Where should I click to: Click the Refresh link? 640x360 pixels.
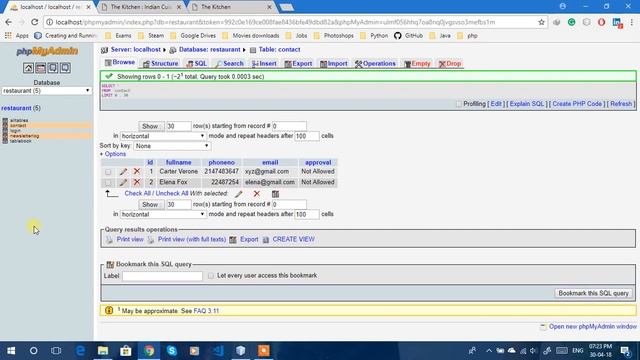[621, 104]
